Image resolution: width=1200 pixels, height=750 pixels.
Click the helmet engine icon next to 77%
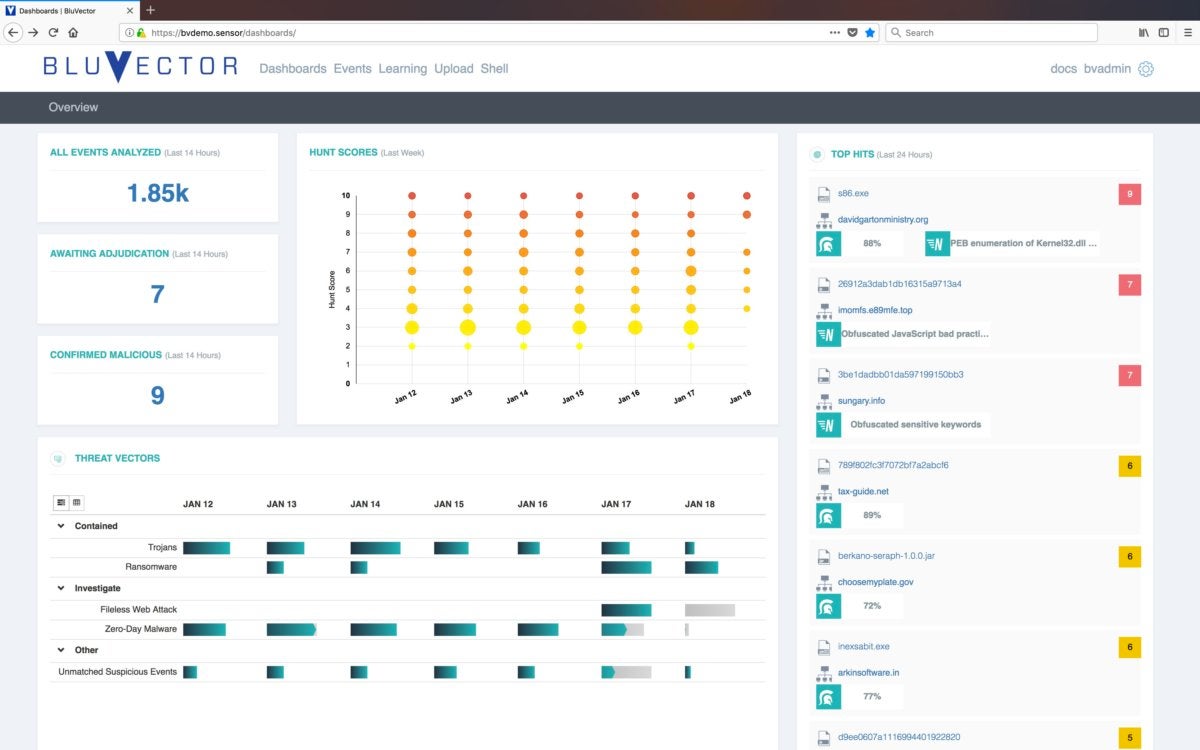coord(828,696)
